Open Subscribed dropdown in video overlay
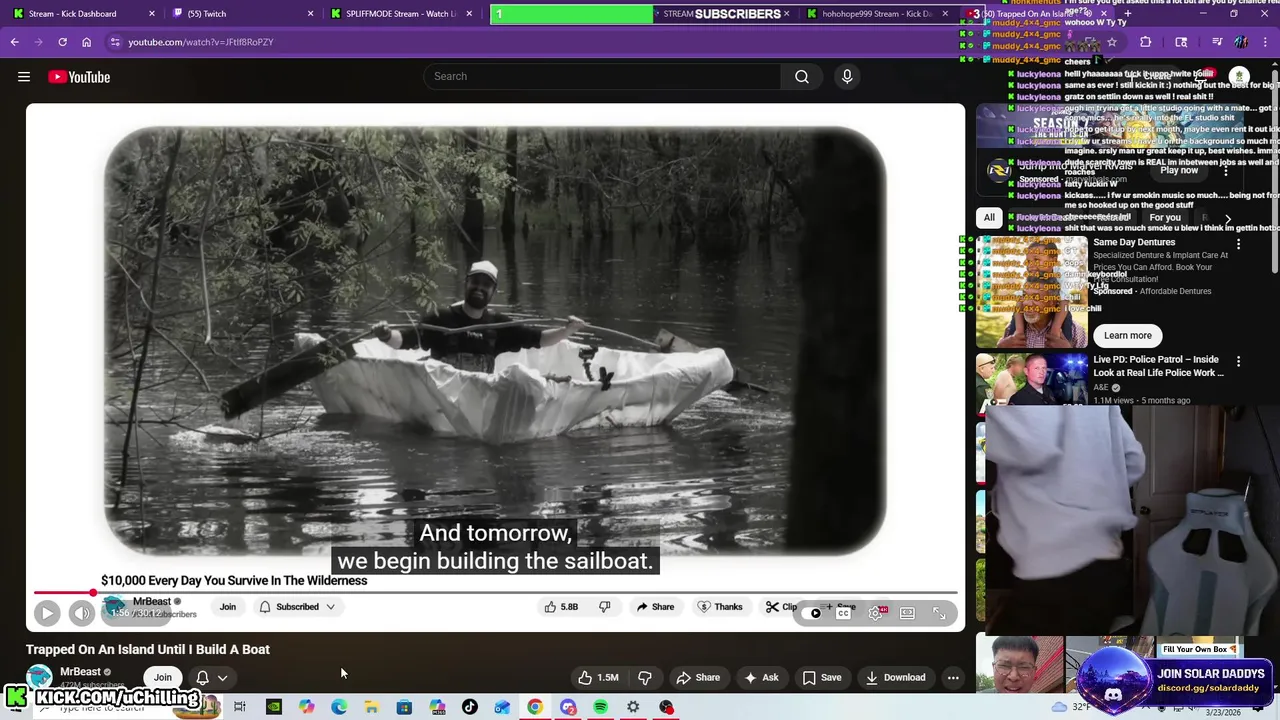Image resolution: width=1280 pixels, height=720 pixels. [297, 607]
